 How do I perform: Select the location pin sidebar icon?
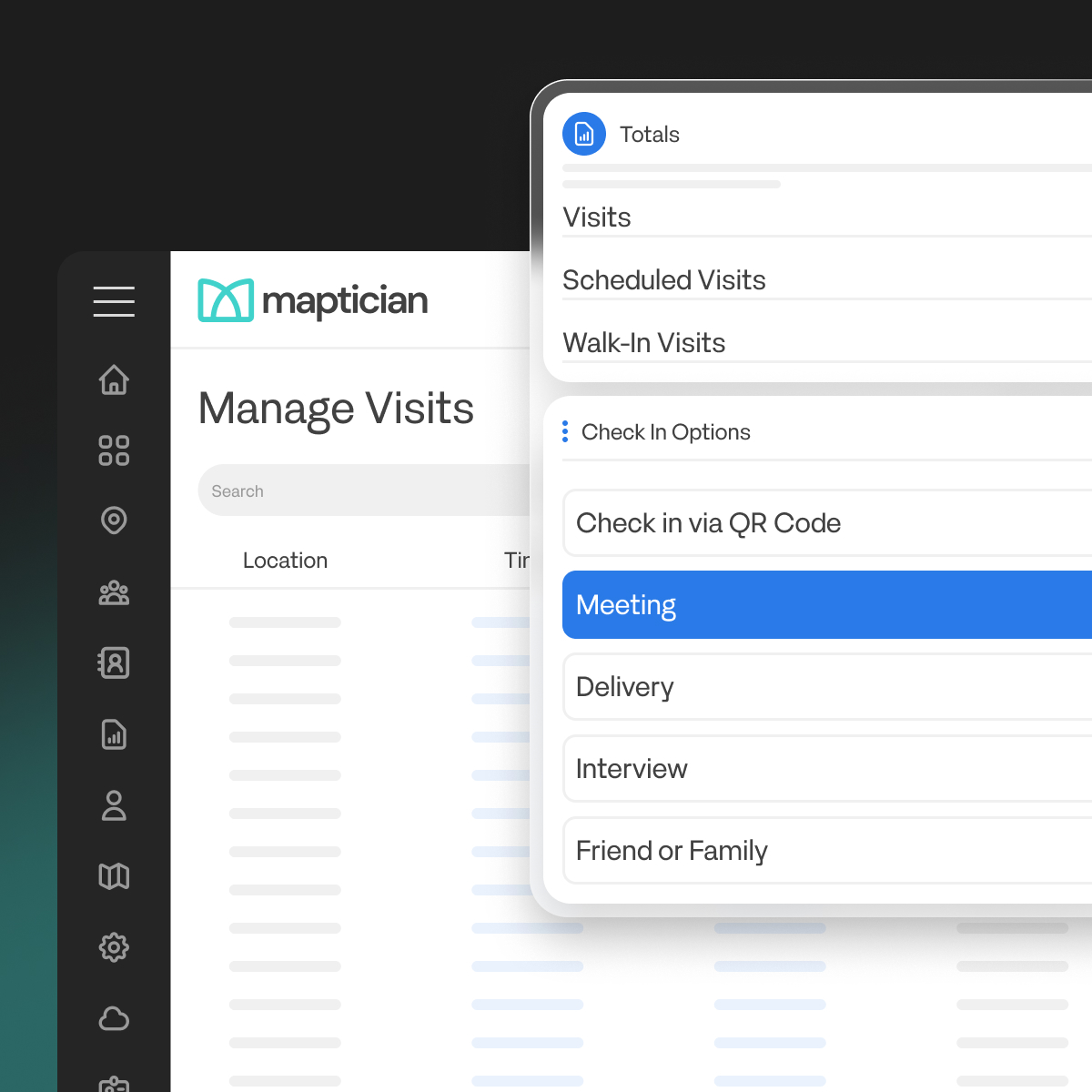tap(114, 521)
